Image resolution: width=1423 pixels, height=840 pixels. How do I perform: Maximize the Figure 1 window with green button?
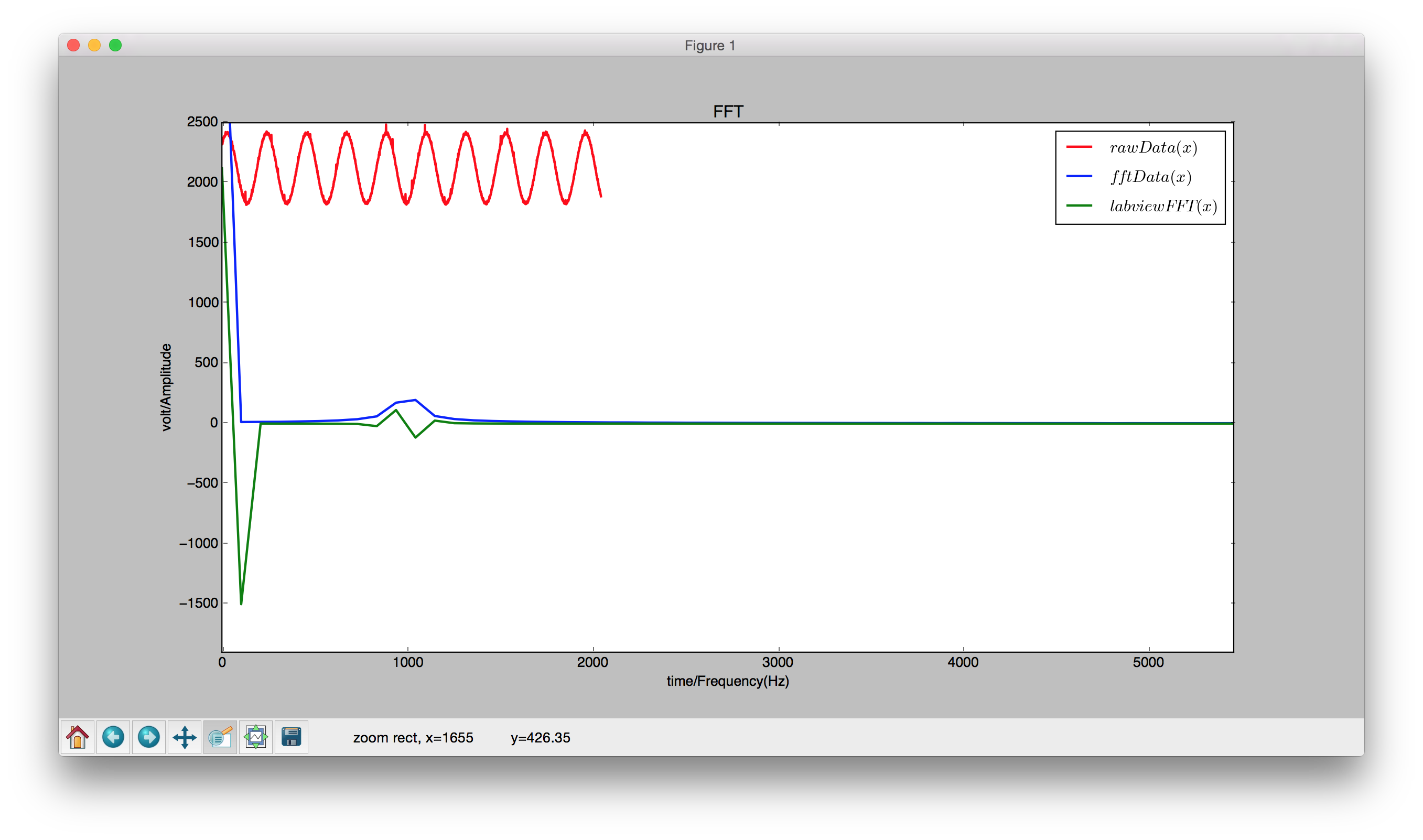(115, 45)
